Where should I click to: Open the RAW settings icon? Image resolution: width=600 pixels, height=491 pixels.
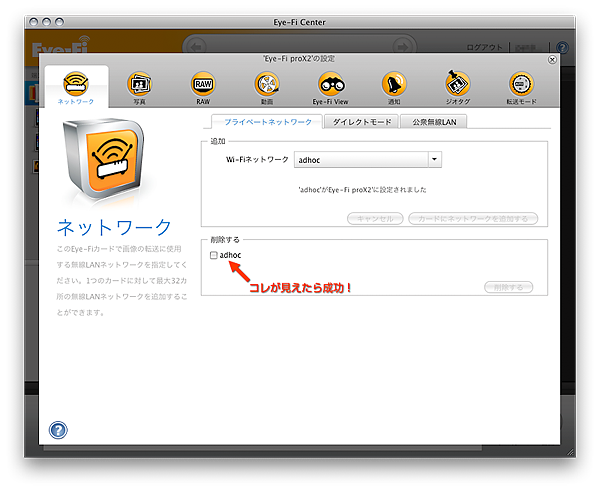[x=203, y=88]
